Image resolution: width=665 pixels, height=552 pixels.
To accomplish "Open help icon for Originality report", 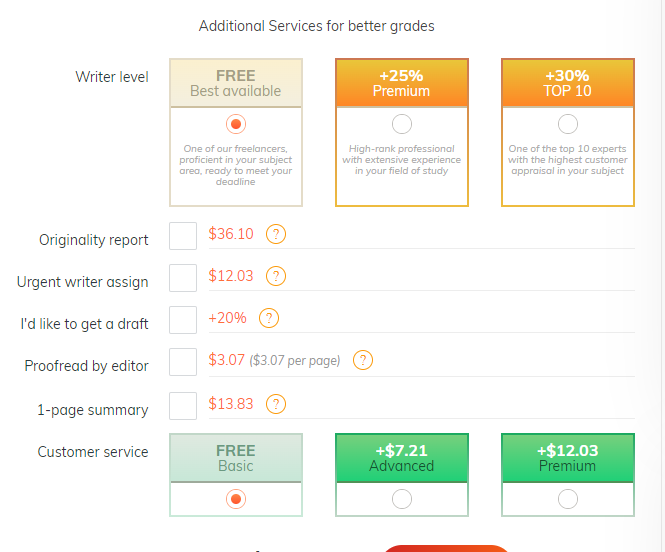I will (x=276, y=234).
